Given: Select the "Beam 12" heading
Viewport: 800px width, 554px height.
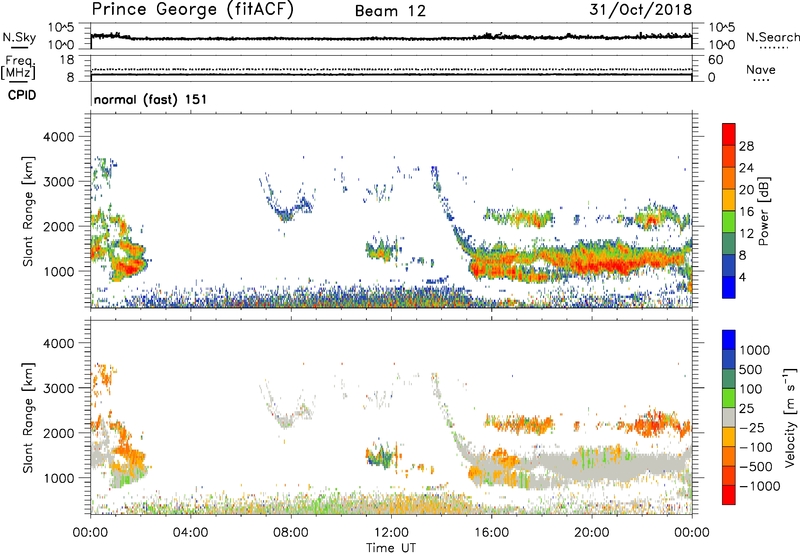Looking at the screenshot, I should pos(390,11).
